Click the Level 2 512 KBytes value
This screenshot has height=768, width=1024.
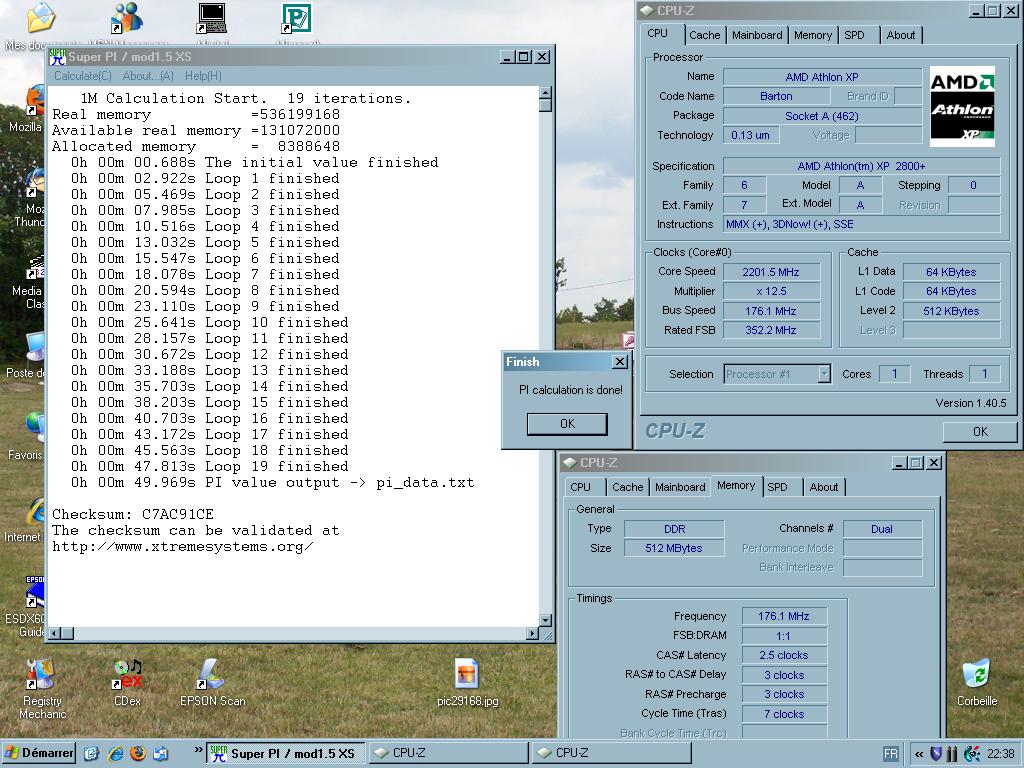pos(951,311)
